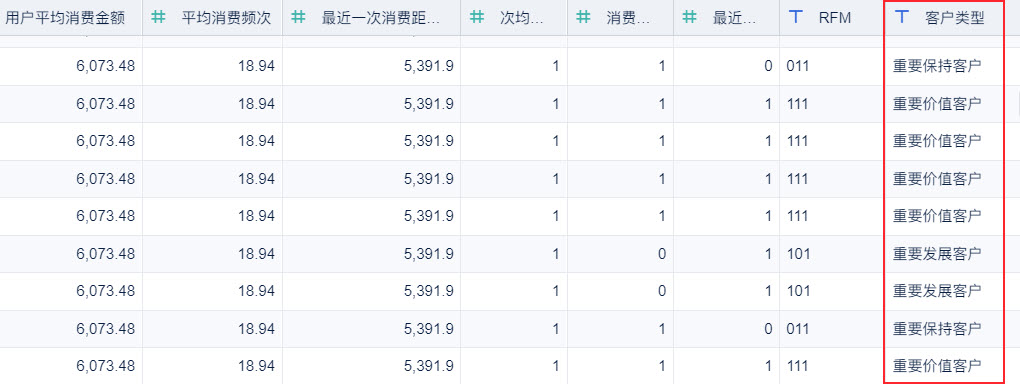The height and width of the screenshot is (384, 1020).
Task: Click the RFM column header text
Action: click(x=835, y=18)
